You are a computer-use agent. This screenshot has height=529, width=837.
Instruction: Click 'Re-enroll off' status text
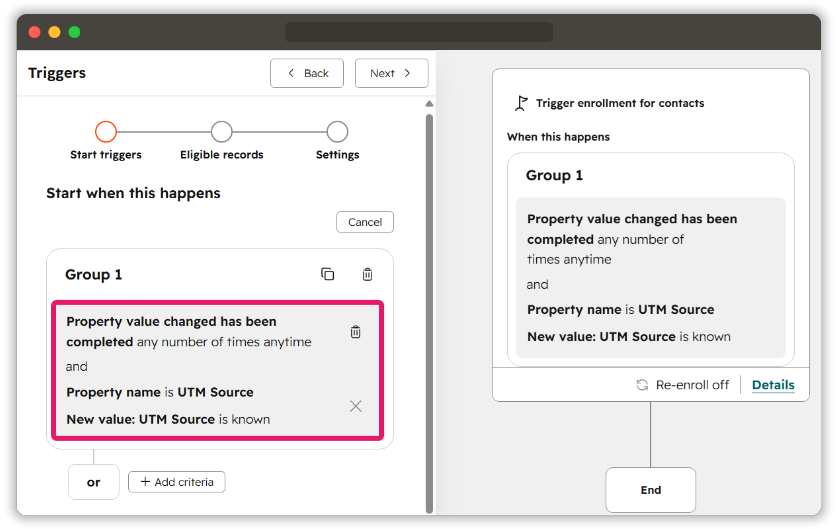click(692, 385)
